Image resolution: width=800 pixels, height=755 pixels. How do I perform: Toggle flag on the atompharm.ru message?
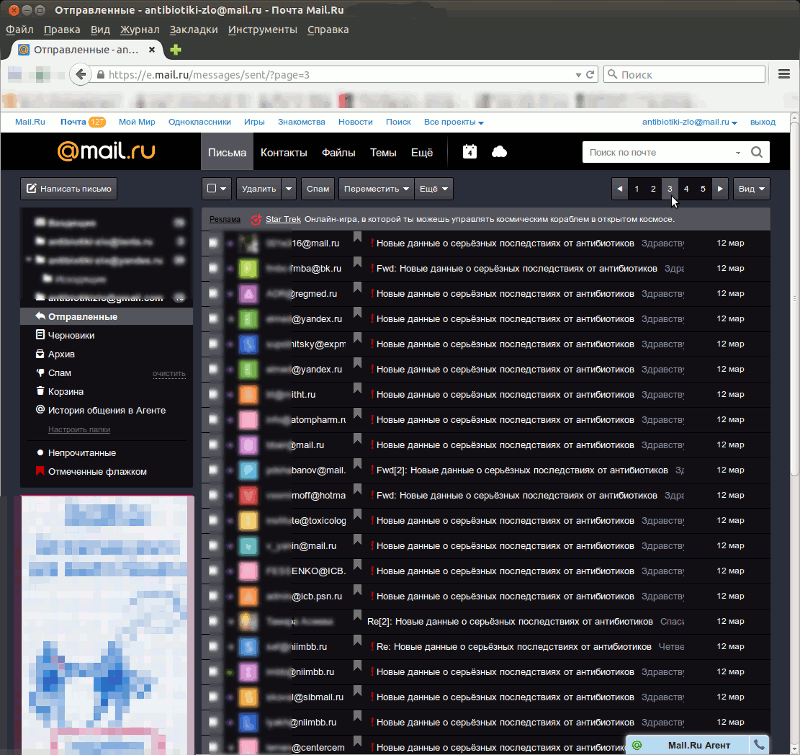[x=358, y=414]
